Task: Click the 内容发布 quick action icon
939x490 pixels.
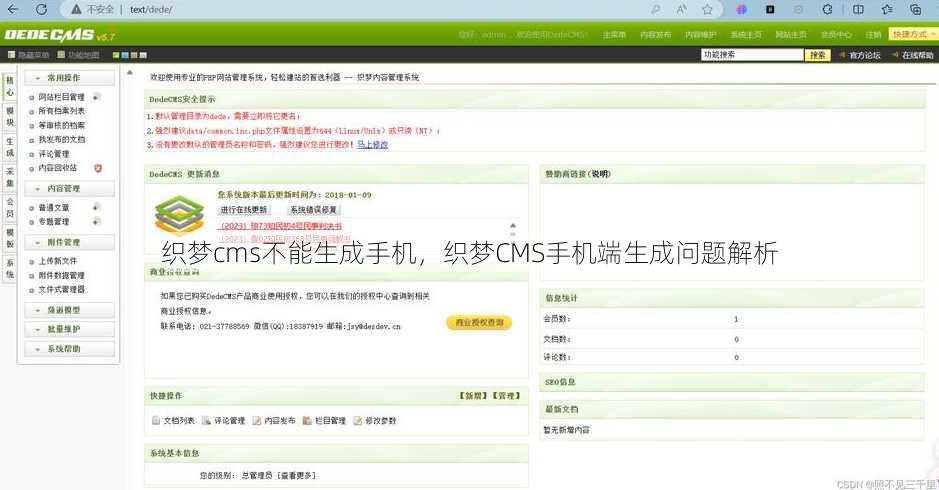Action: click(256, 421)
